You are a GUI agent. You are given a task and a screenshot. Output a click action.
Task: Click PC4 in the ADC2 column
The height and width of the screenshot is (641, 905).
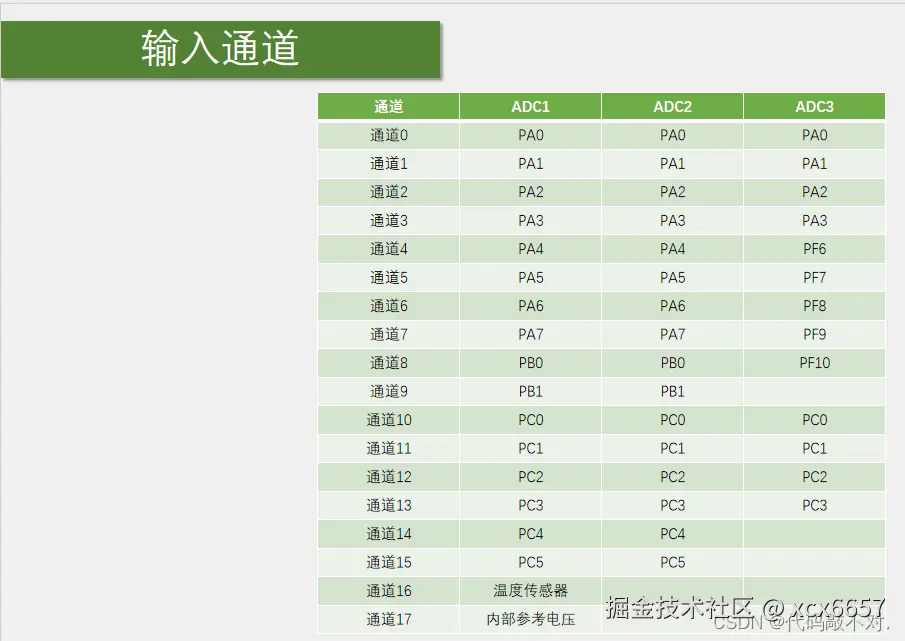[x=672, y=534]
